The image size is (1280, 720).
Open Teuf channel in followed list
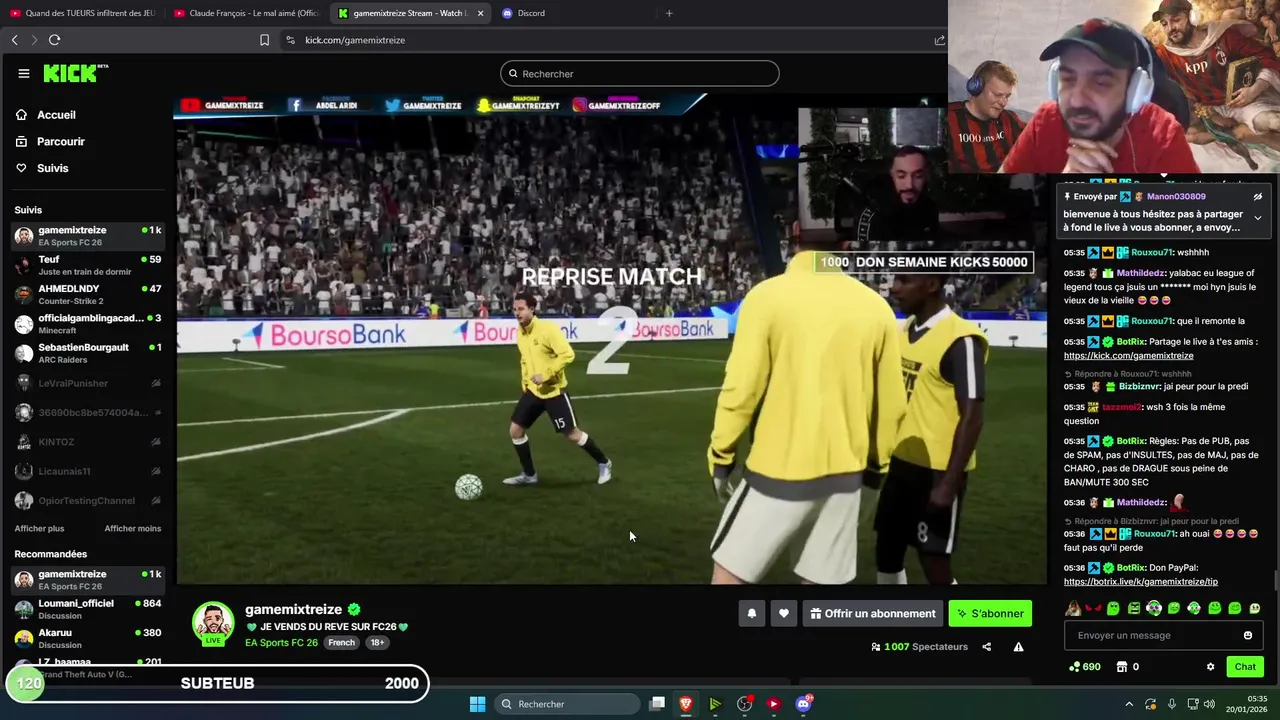tap(88, 265)
